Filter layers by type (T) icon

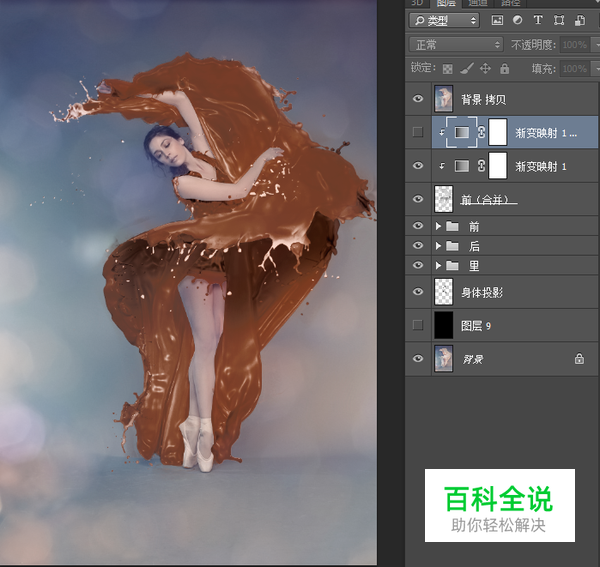[x=538, y=20]
